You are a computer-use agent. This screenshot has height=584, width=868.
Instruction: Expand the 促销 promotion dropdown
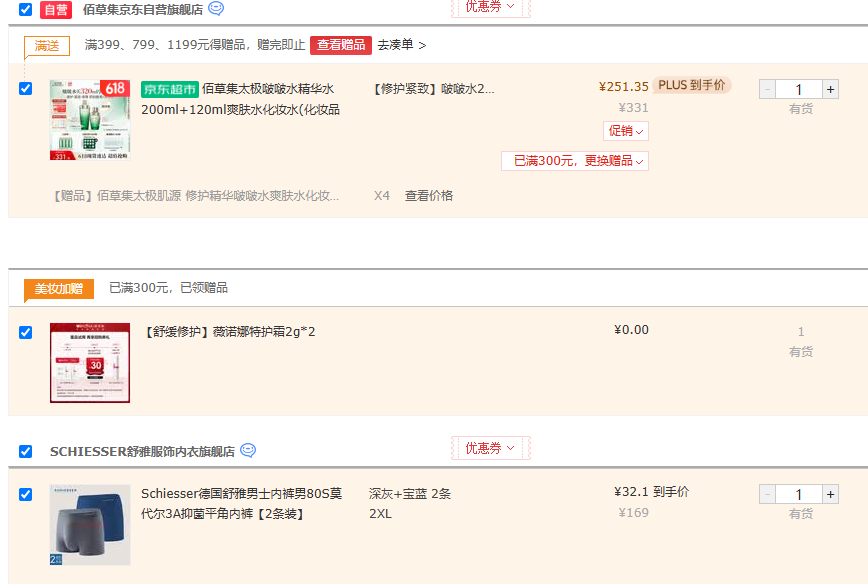click(x=626, y=131)
